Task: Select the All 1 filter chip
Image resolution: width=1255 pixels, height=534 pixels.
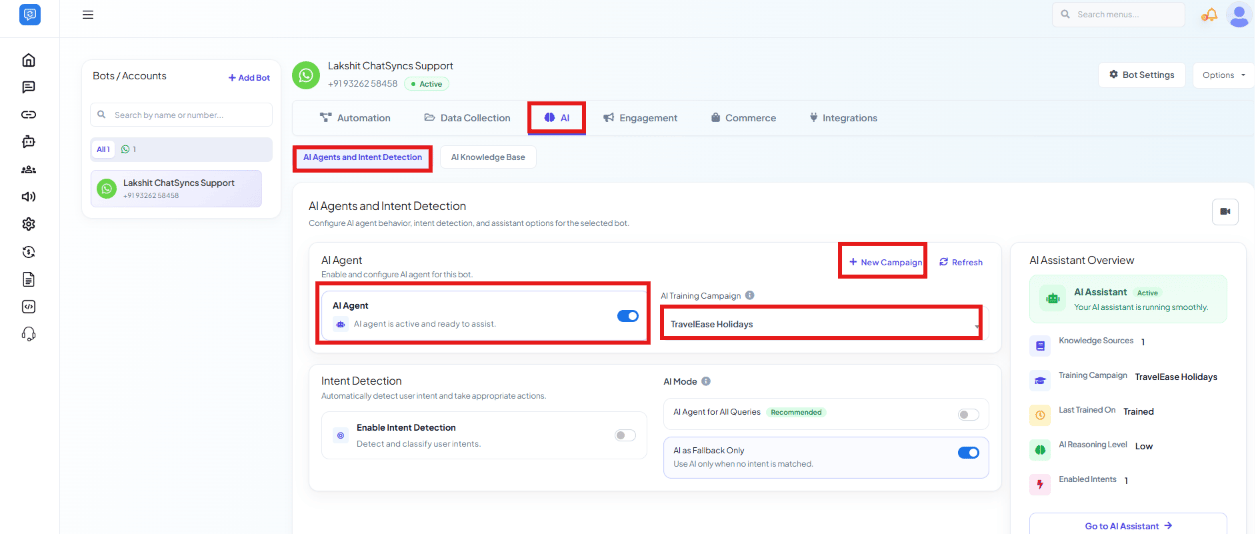Action: click(x=103, y=149)
